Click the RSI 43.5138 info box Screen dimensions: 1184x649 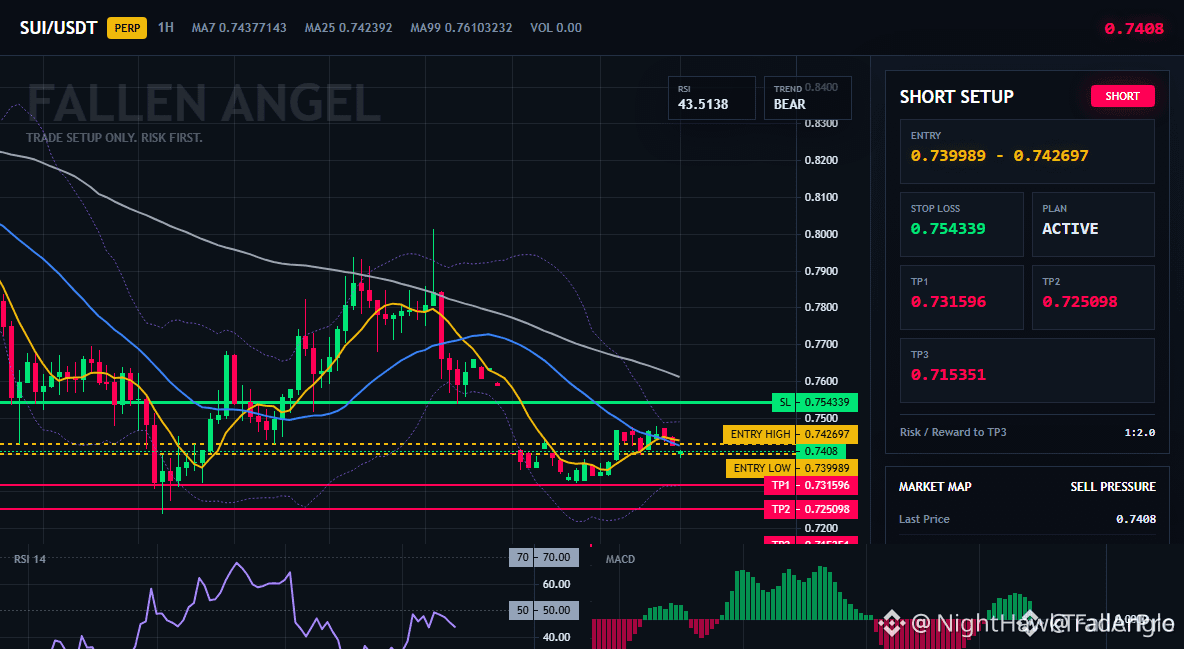tap(711, 97)
